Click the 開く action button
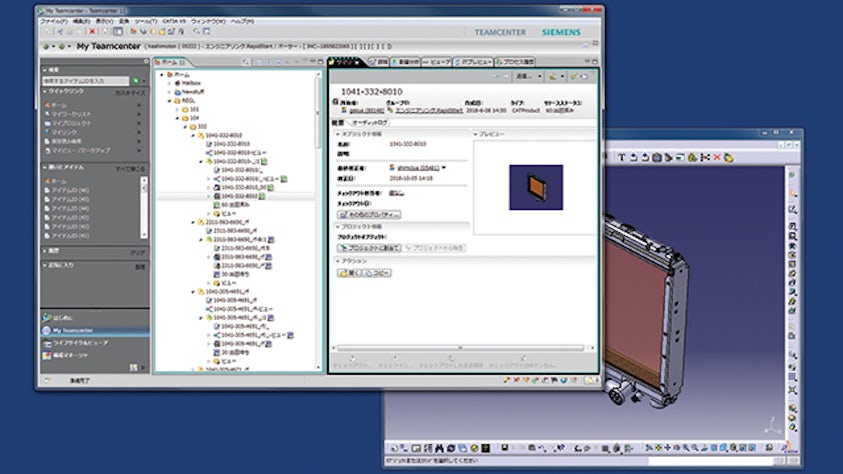Viewport: 843px width, 474px height. (349, 273)
